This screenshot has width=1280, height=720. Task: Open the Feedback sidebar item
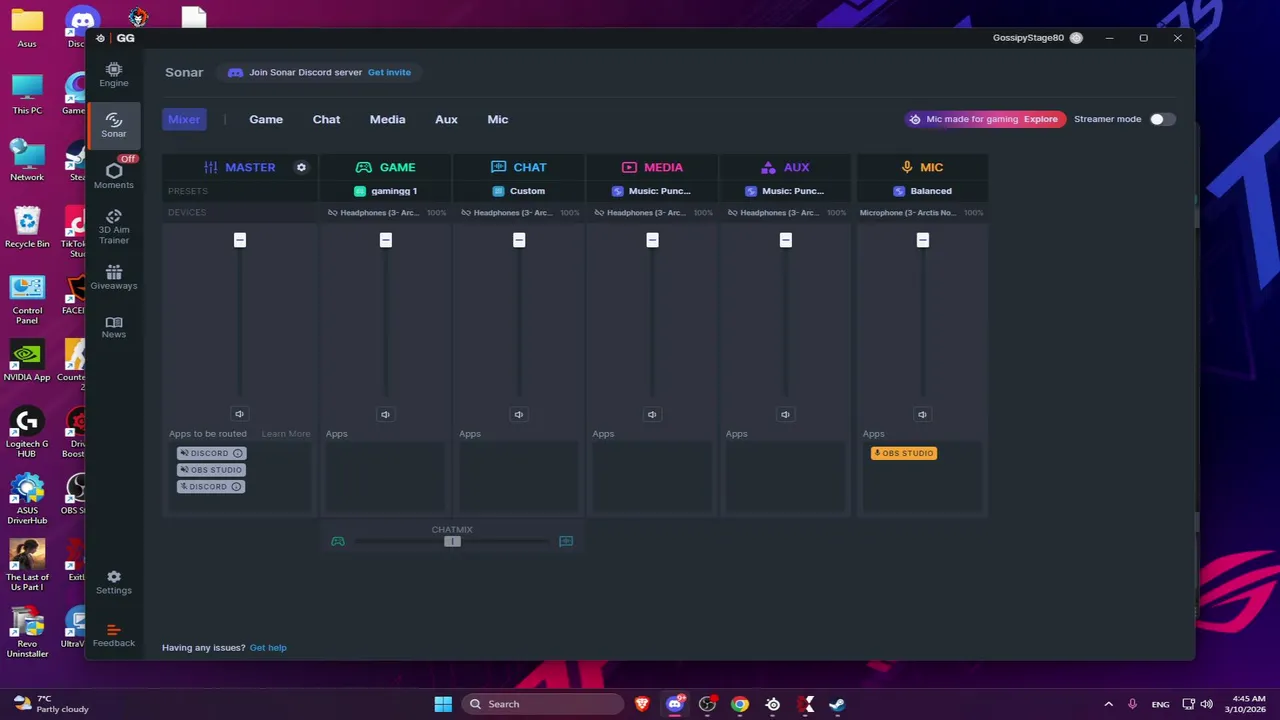114,635
